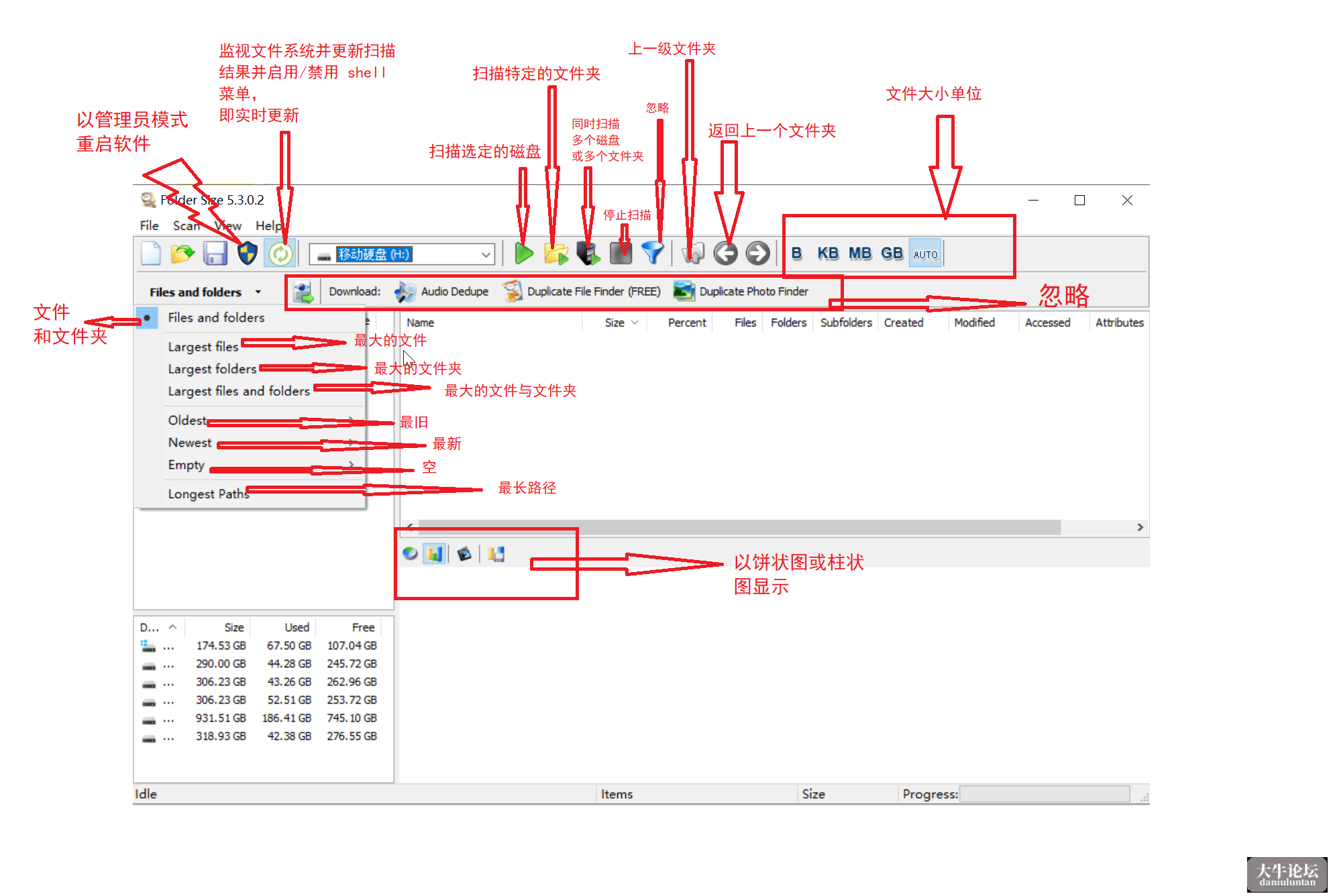The width and height of the screenshot is (1331, 896).
Task: Set size unit to GB
Action: 892,254
